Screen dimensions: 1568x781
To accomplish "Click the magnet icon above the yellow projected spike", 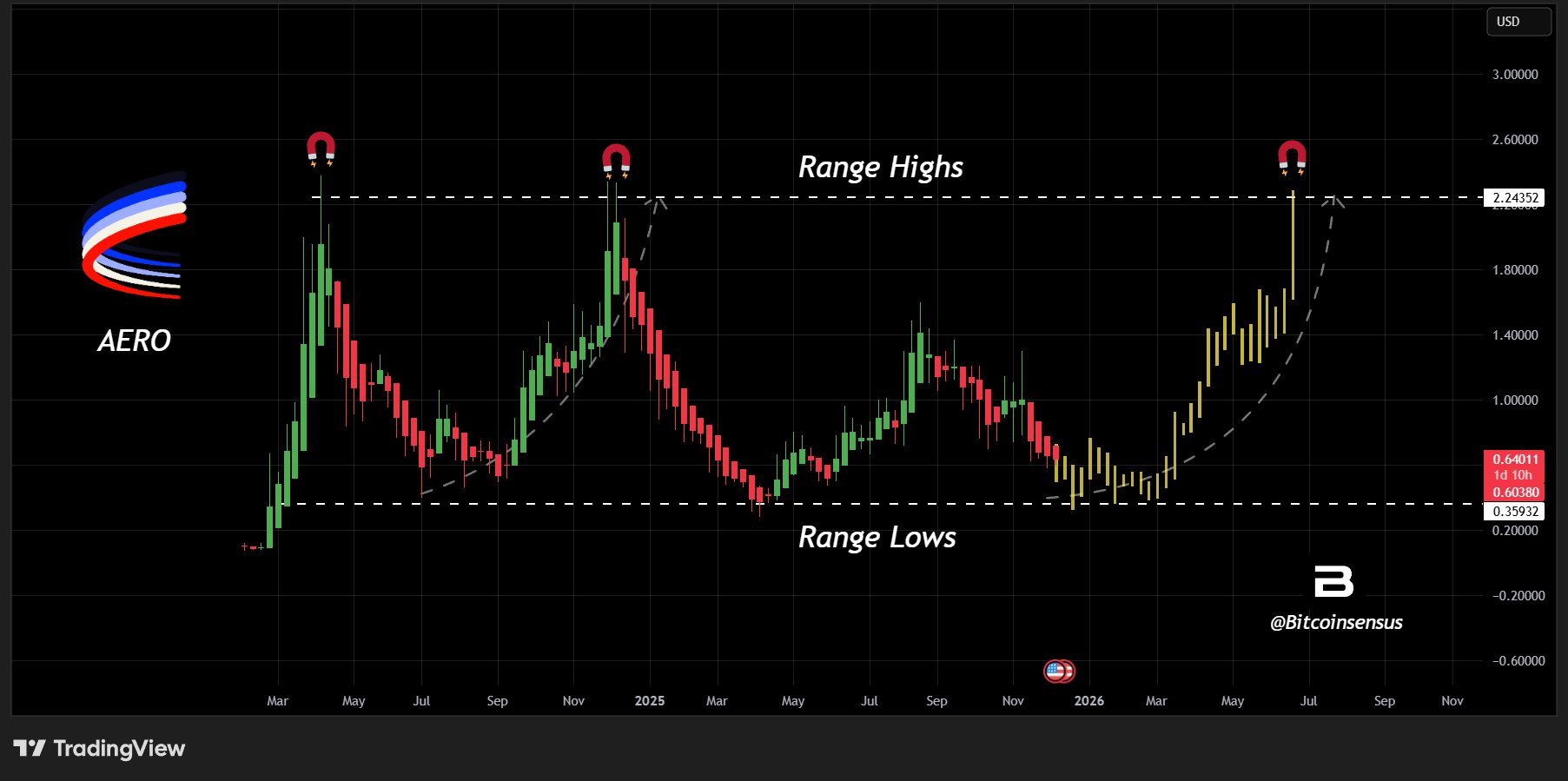I will click(x=1292, y=157).
